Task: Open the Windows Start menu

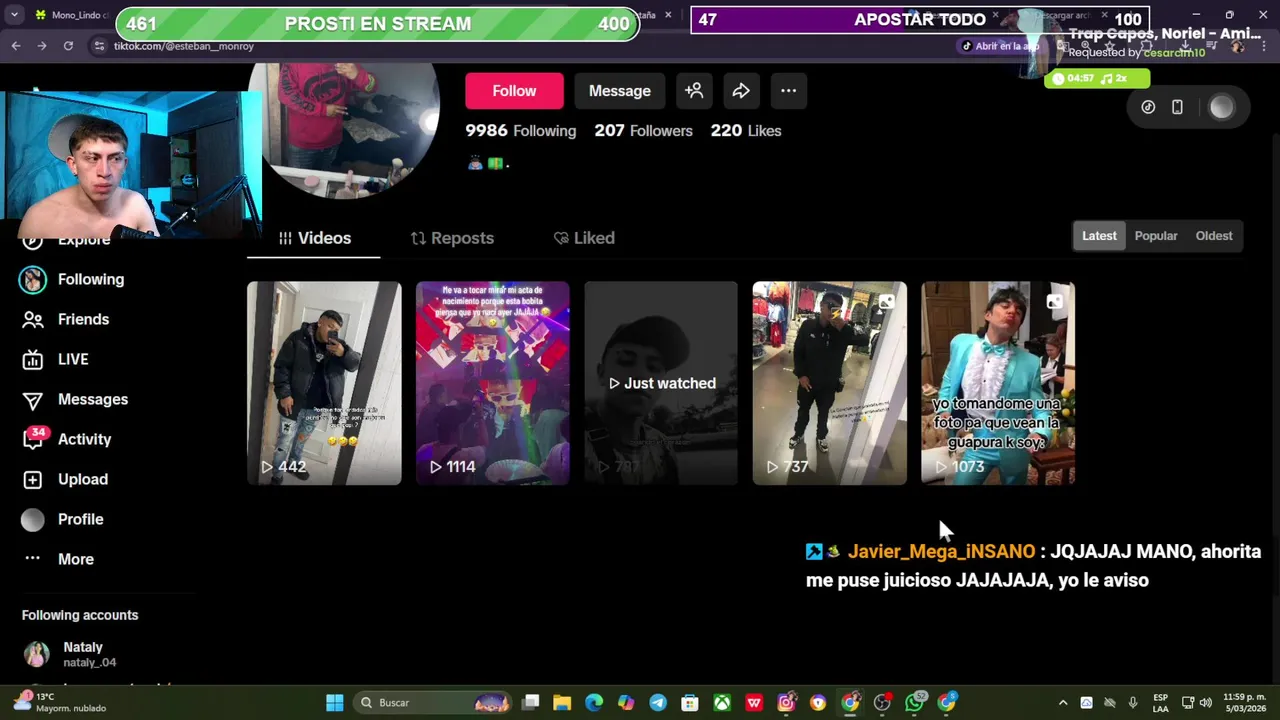Action: [x=335, y=703]
